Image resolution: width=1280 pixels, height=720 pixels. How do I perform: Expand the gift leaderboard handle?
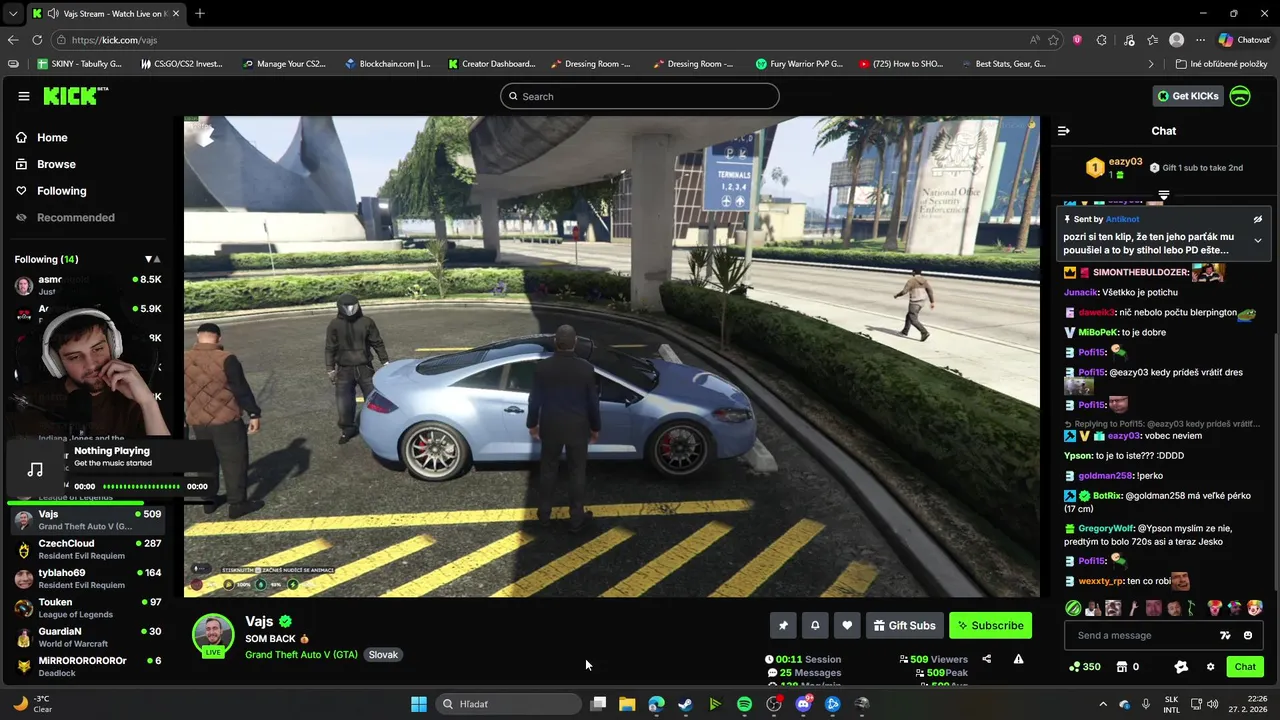click(x=1164, y=194)
